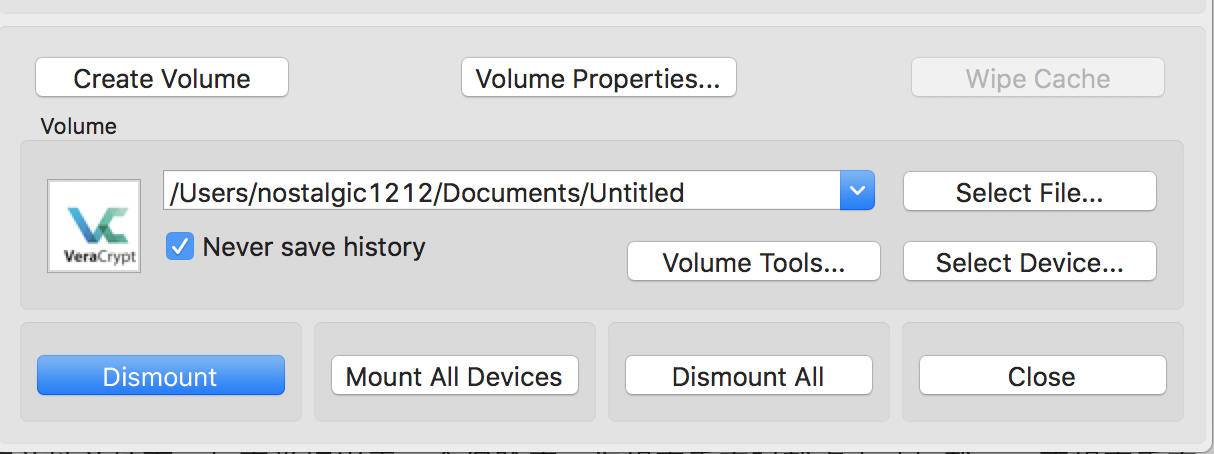The image size is (1214, 454).
Task: Dismount the selected volume
Action: click(x=160, y=376)
